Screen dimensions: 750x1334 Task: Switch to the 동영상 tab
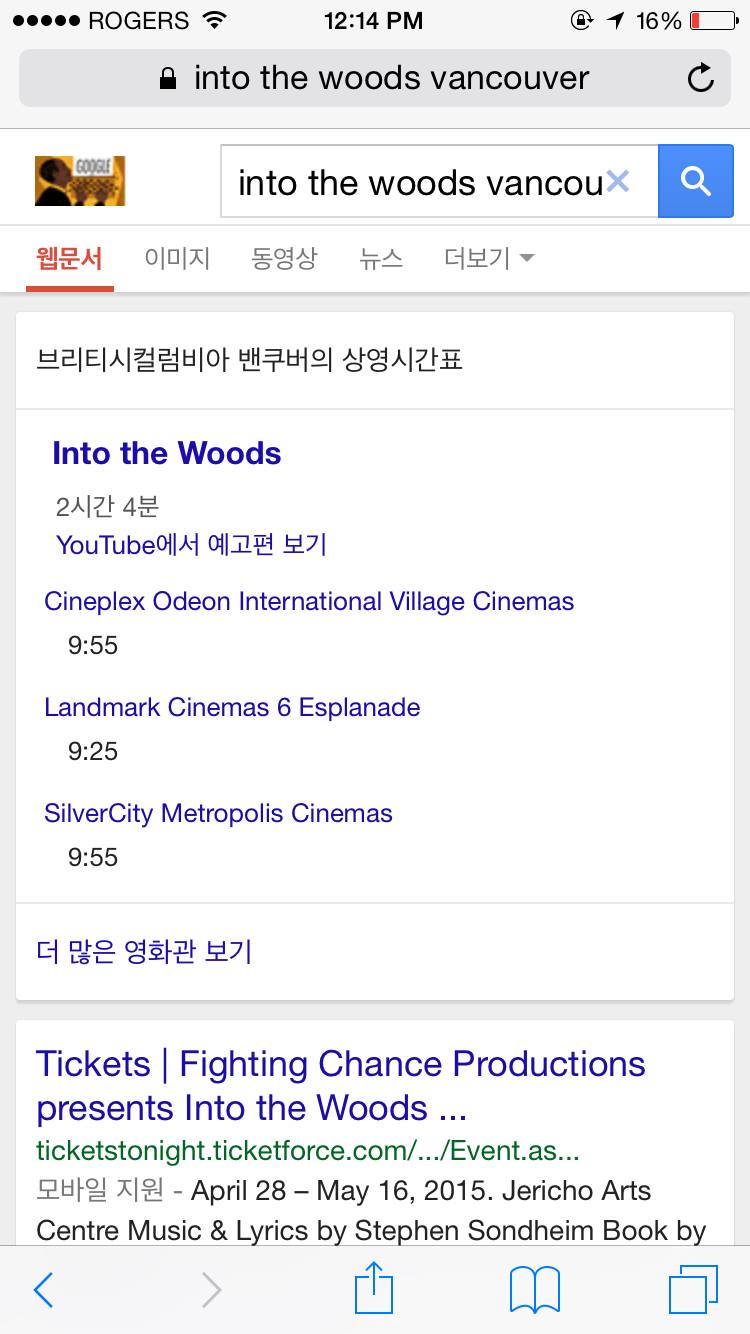point(284,259)
